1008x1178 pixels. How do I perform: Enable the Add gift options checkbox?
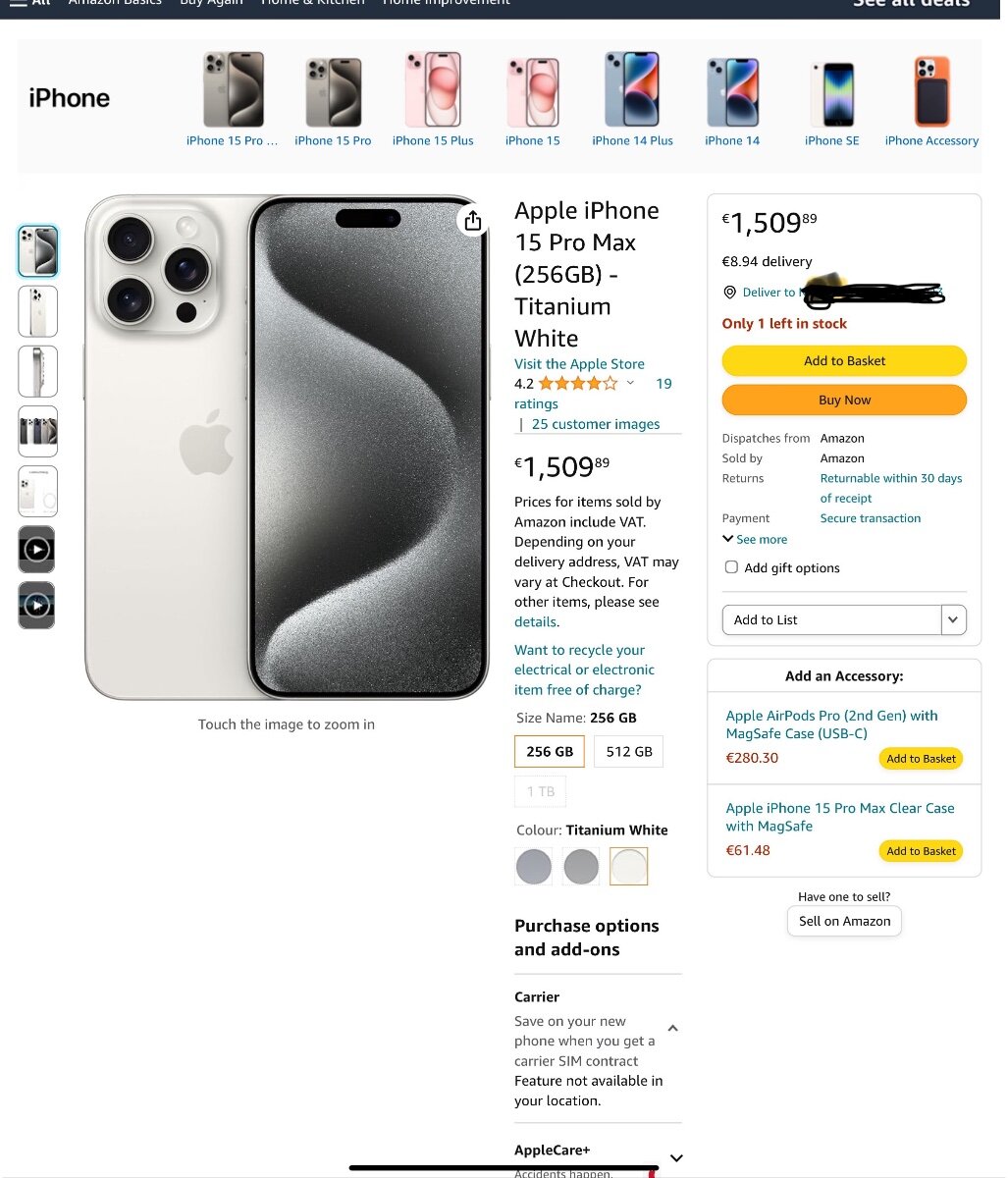pyautogui.click(x=731, y=567)
